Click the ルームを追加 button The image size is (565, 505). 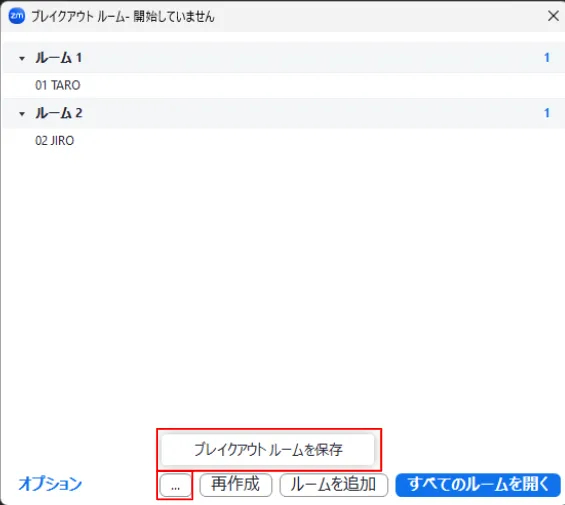point(334,485)
